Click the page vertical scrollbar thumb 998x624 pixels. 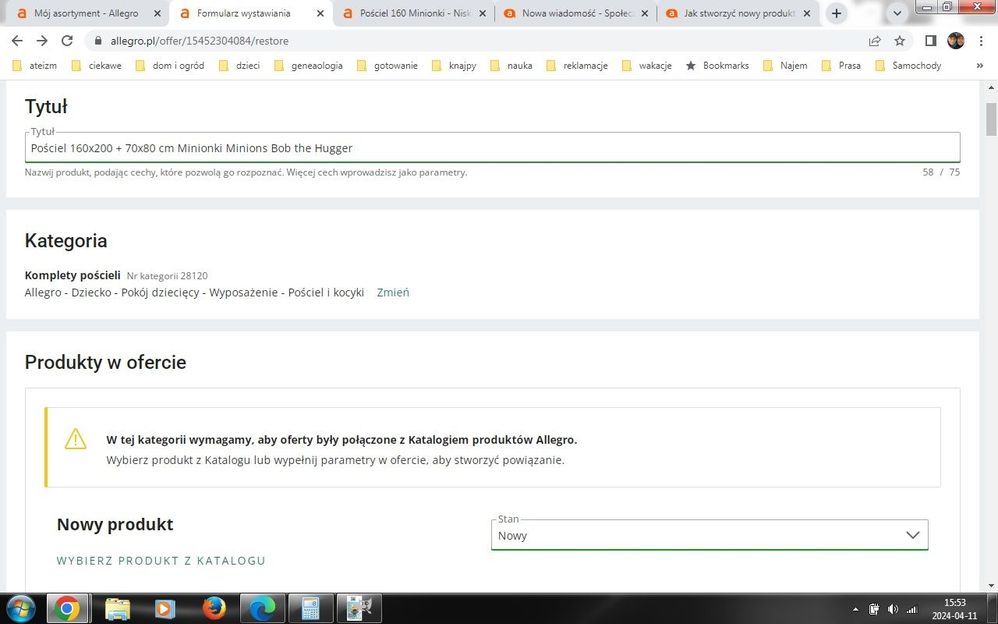click(x=991, y=119)
